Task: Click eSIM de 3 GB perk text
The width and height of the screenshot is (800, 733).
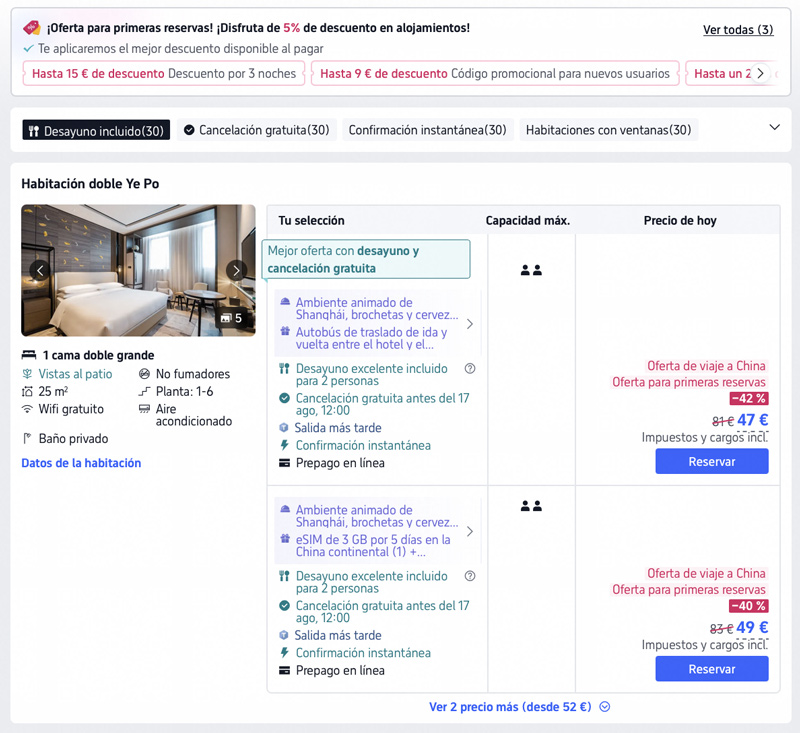Action: click(x=373, y=546)
